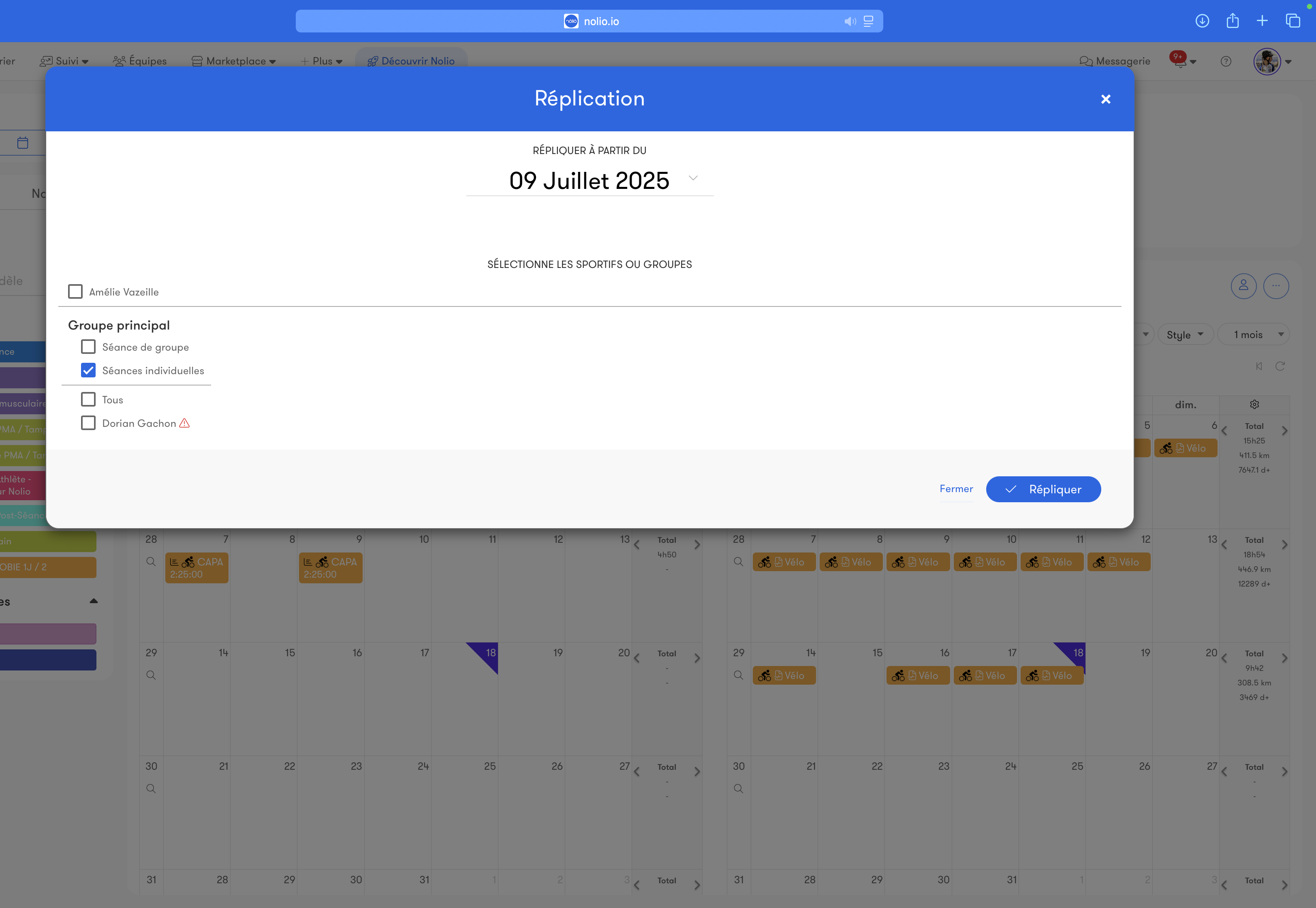Image resolution: width=1316 pixels, height=908 pixels.
Task: Click the audio speaker icon in the address bar
Action: pyautogui.click(x=850, y=21)
